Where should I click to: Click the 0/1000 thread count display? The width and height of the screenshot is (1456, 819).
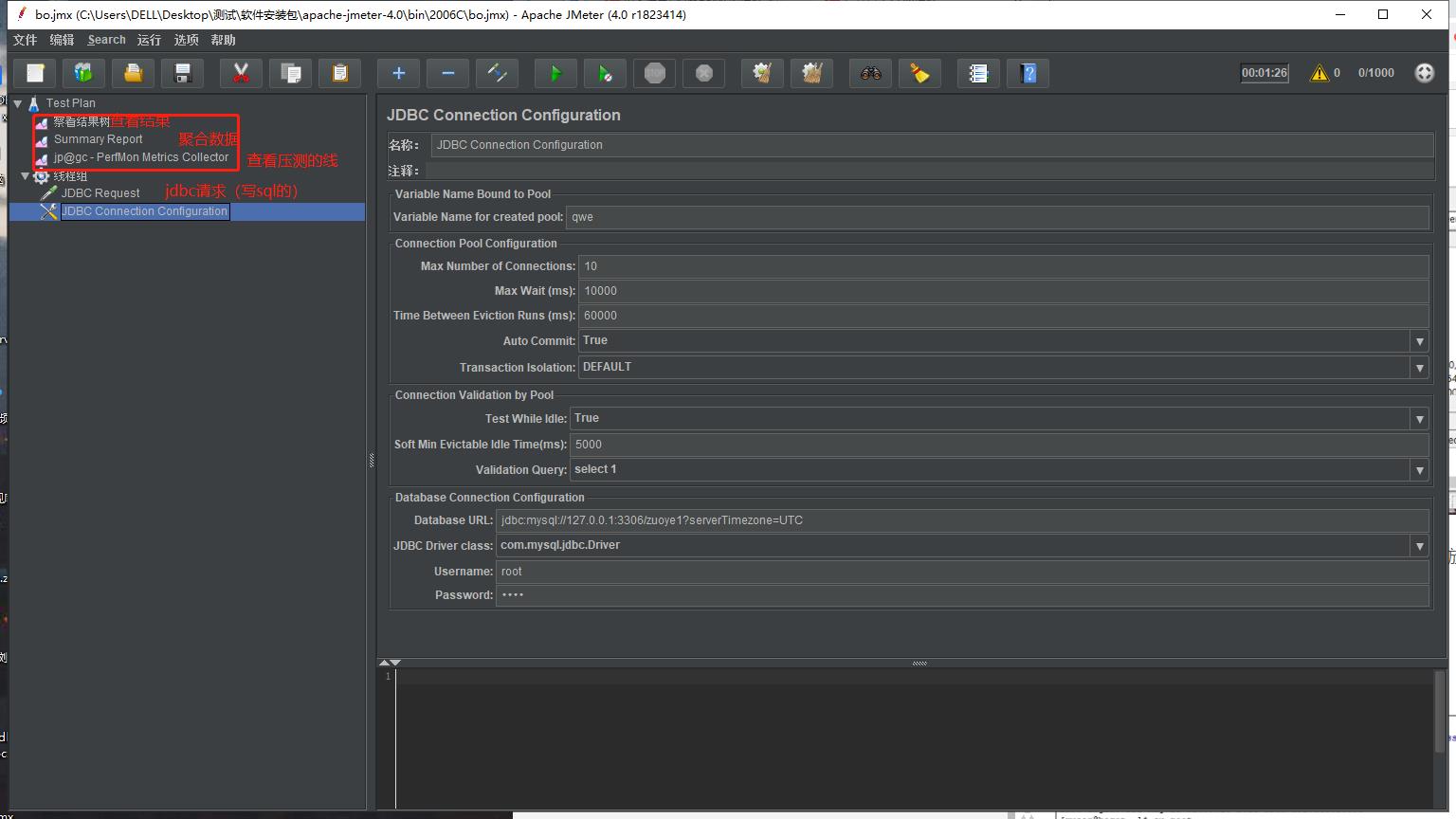(1375, 73)
